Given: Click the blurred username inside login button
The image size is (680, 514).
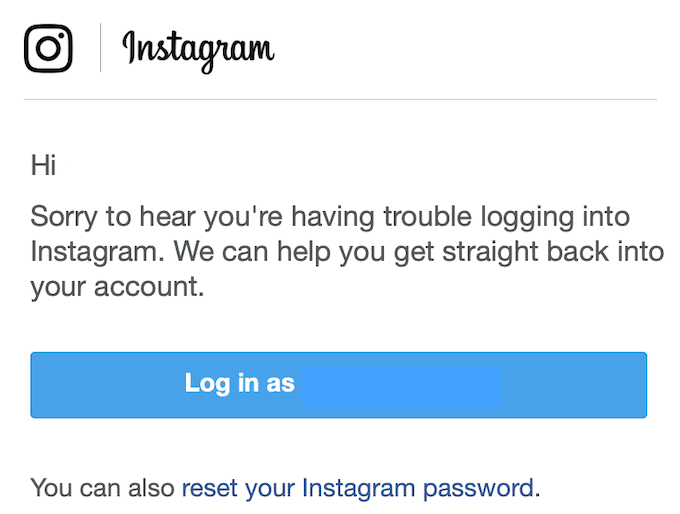Looking at the screenshot, I should pyautogui.click(x=400, y=384).
